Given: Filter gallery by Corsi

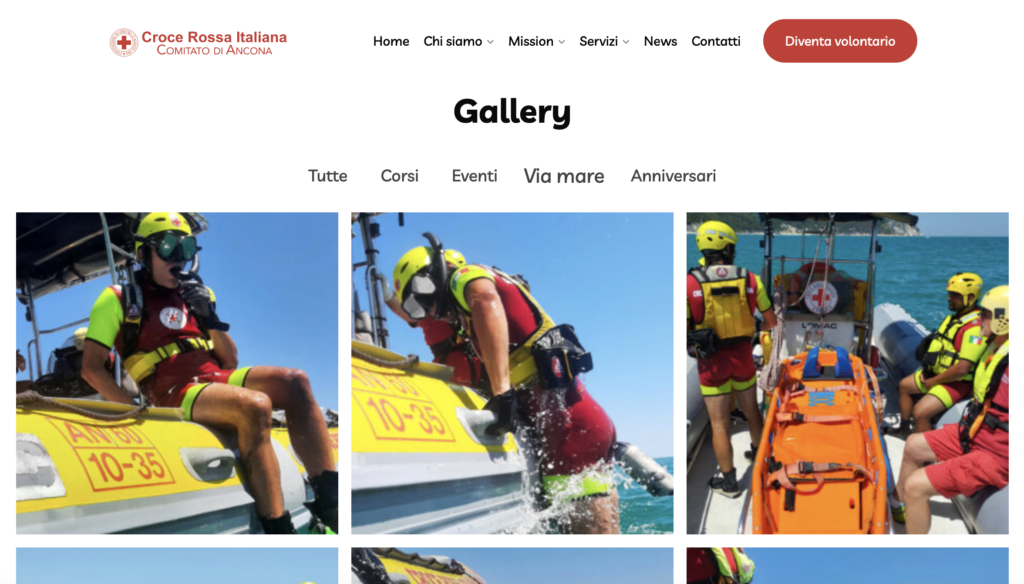Looking at the screenshot, I should [x=400, y=176].
